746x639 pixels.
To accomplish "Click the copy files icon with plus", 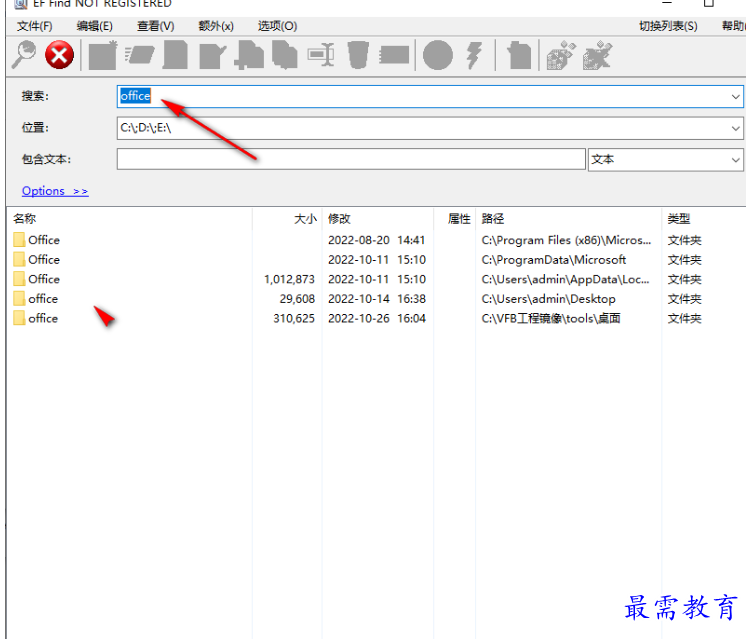I will click(x=249, y=55).
